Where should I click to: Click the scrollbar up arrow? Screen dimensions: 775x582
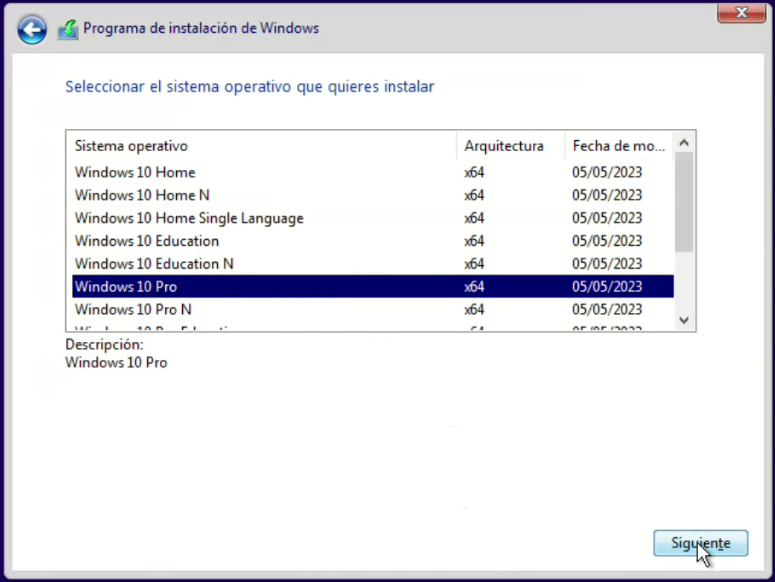(685, 144)
